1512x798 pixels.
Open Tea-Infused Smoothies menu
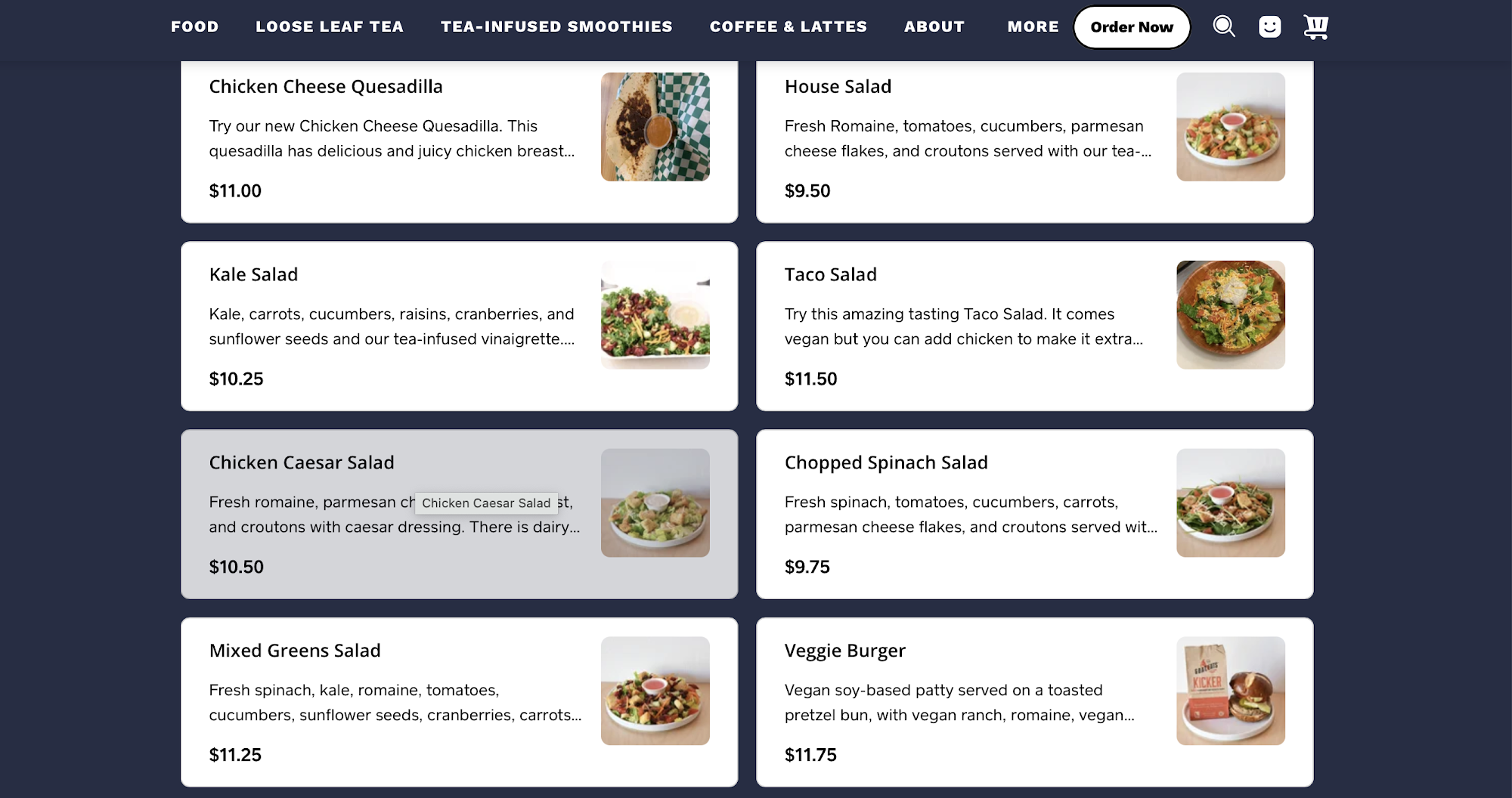click(x=556, y=26)
